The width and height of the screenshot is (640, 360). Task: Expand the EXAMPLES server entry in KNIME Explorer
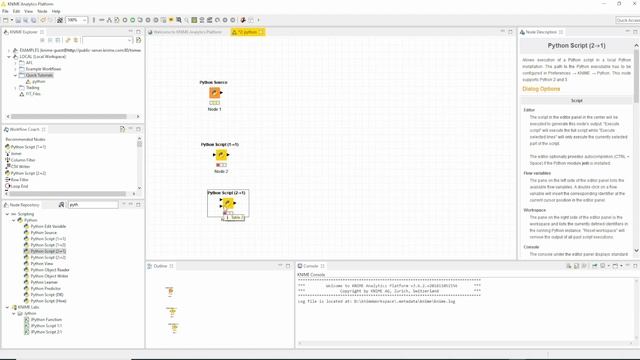pyautogui.click(x=9, y=50)
